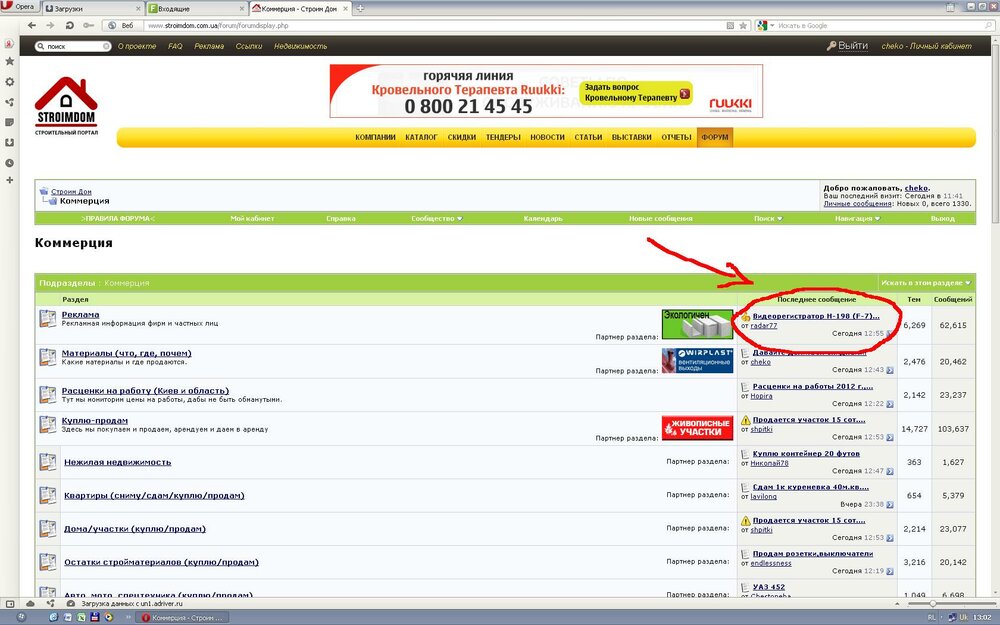
Task: Go to last post in Квартиры row
Action: 890,504
